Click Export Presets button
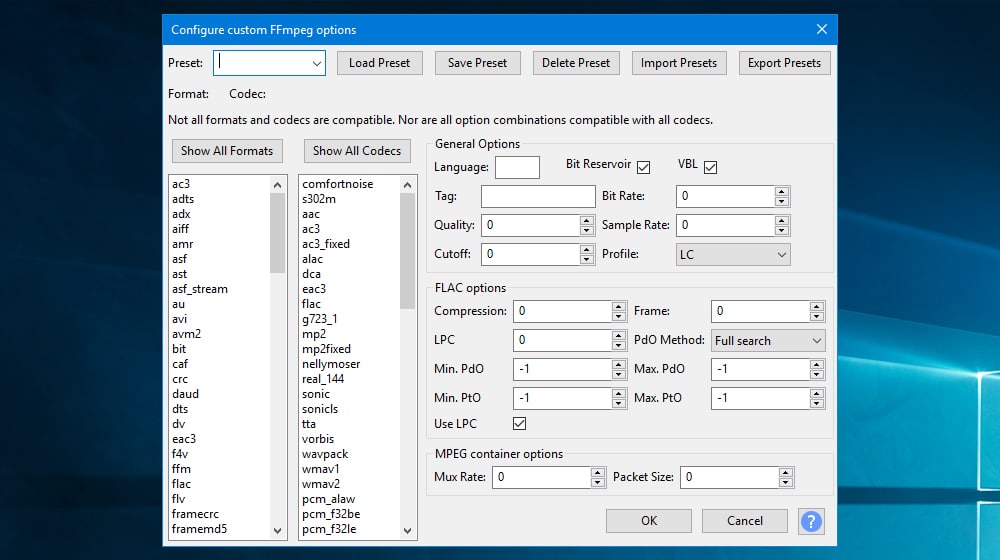Screen dimensions: 1000x560 point(784,63)
